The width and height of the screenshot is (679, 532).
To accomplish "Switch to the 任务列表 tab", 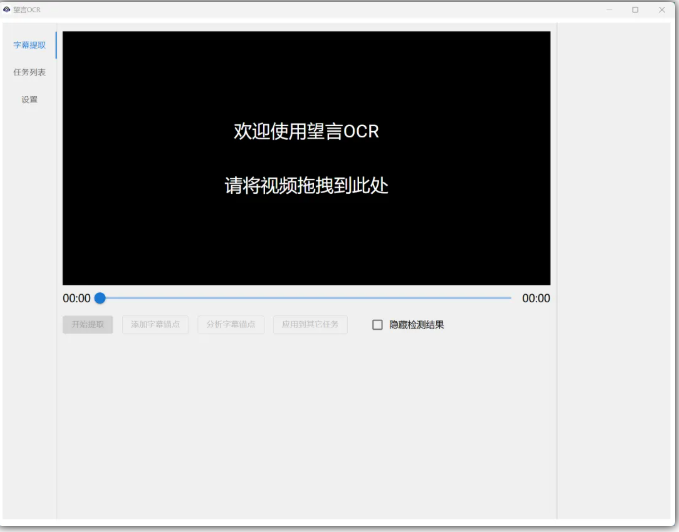I will [x=29, y=72].
